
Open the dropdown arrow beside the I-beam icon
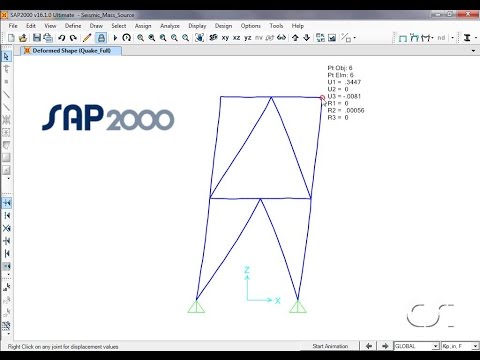tap(476, 38)
